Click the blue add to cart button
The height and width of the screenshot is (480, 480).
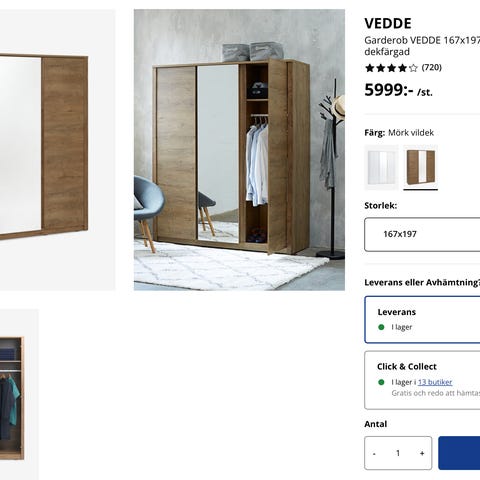[x=459, y=453]
